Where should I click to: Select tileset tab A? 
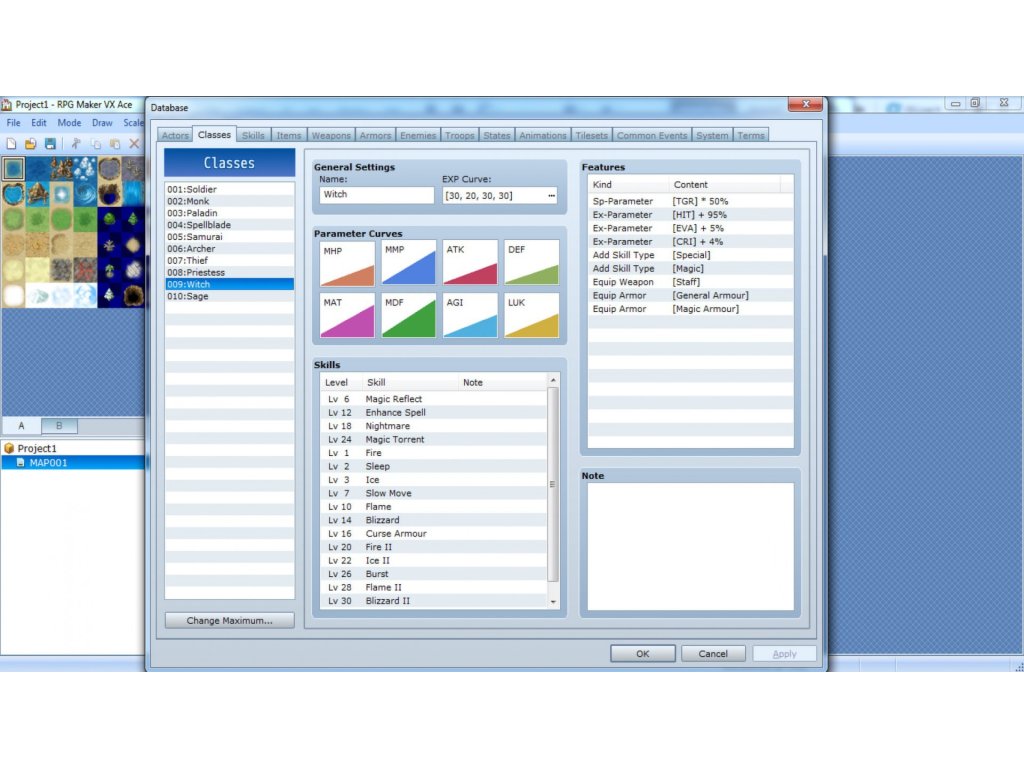click(22, 426)
